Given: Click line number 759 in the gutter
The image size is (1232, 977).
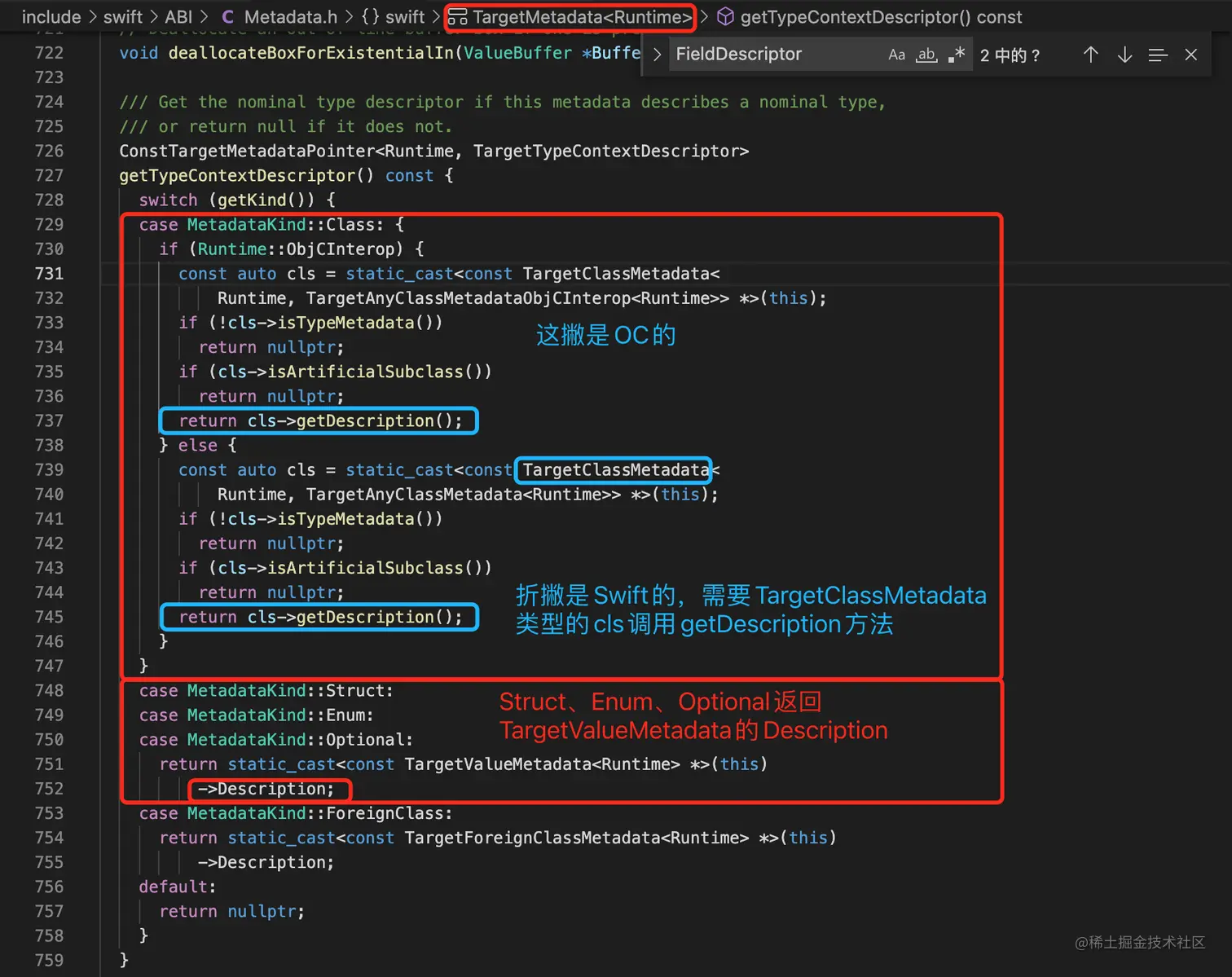Looking at the screenshot, I should pos(49,961).
